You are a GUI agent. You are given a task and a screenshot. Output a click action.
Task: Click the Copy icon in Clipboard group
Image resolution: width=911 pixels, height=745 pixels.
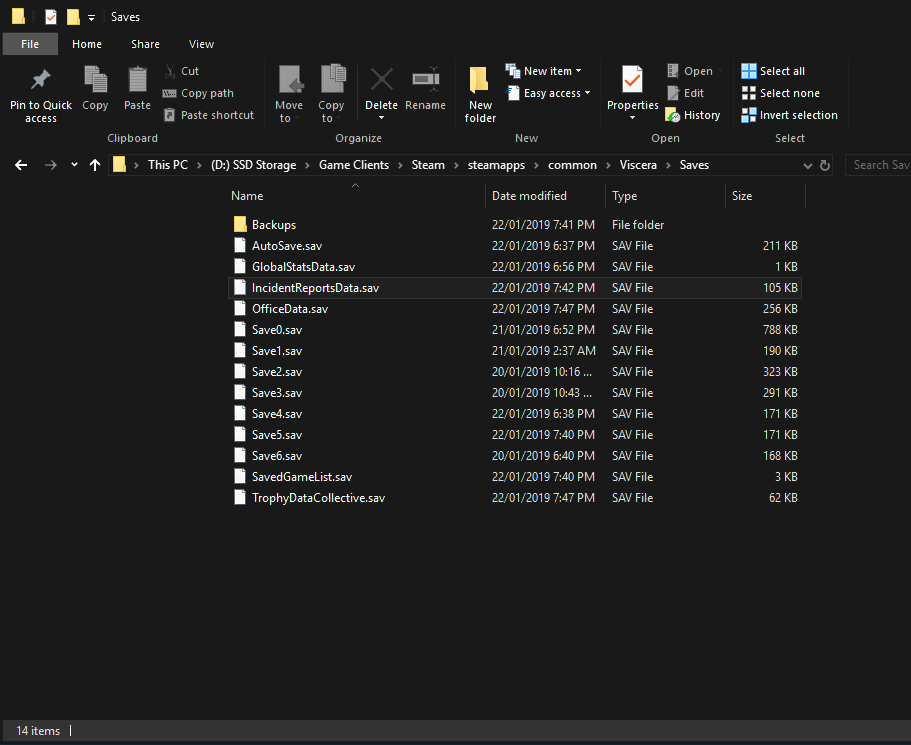click(x=95, y=80)
